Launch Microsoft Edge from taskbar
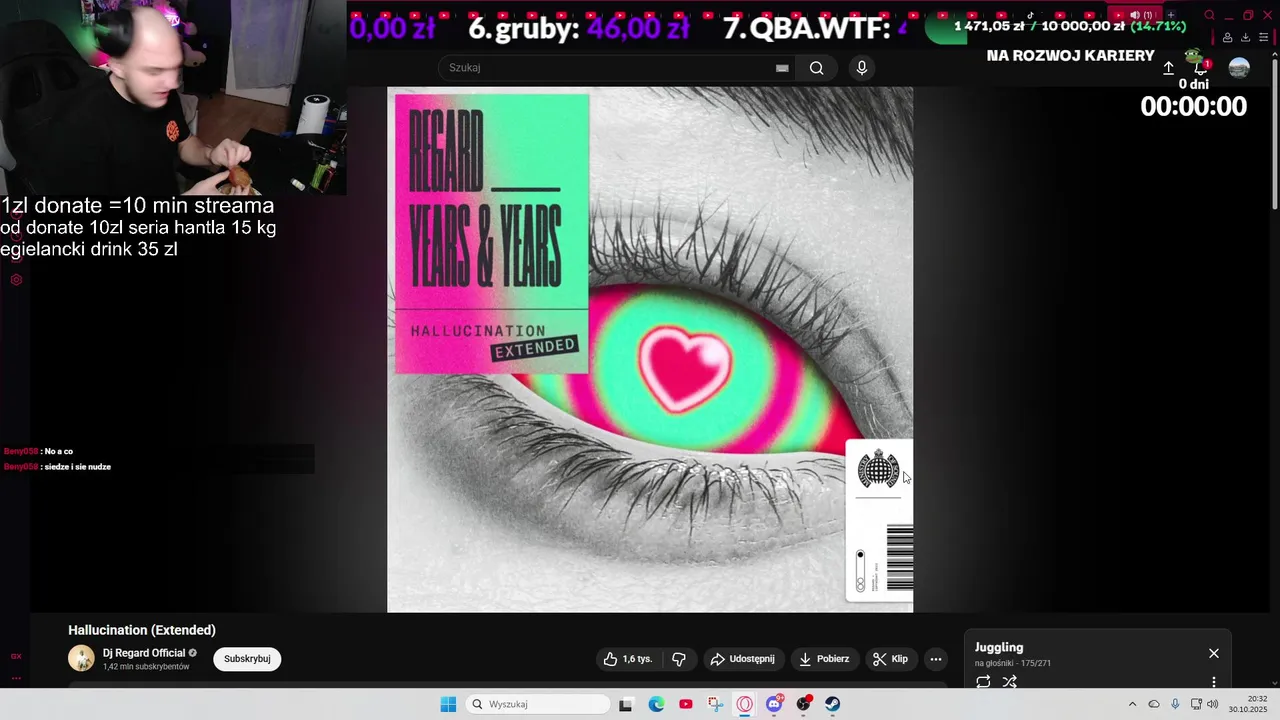Image resolution: width=1280 pixels, height=720 pixels. point(656,704)
